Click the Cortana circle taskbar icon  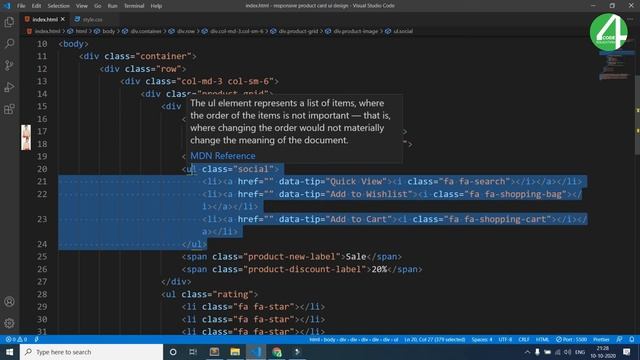coord(173,352)
